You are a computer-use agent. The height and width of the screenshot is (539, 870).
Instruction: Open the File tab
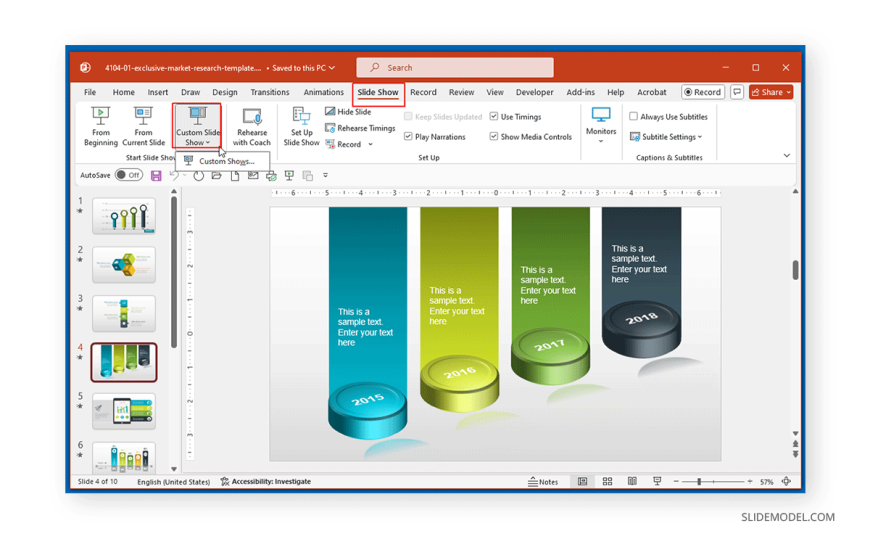click(90, 92)
